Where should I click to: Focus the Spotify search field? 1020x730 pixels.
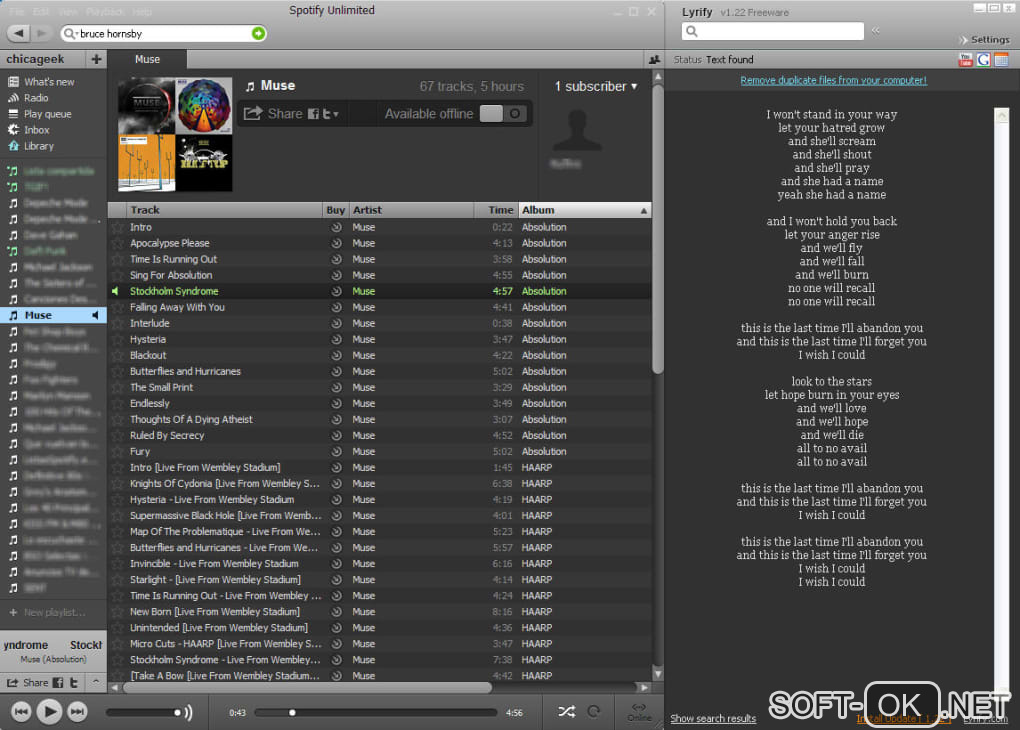[163, 33]
